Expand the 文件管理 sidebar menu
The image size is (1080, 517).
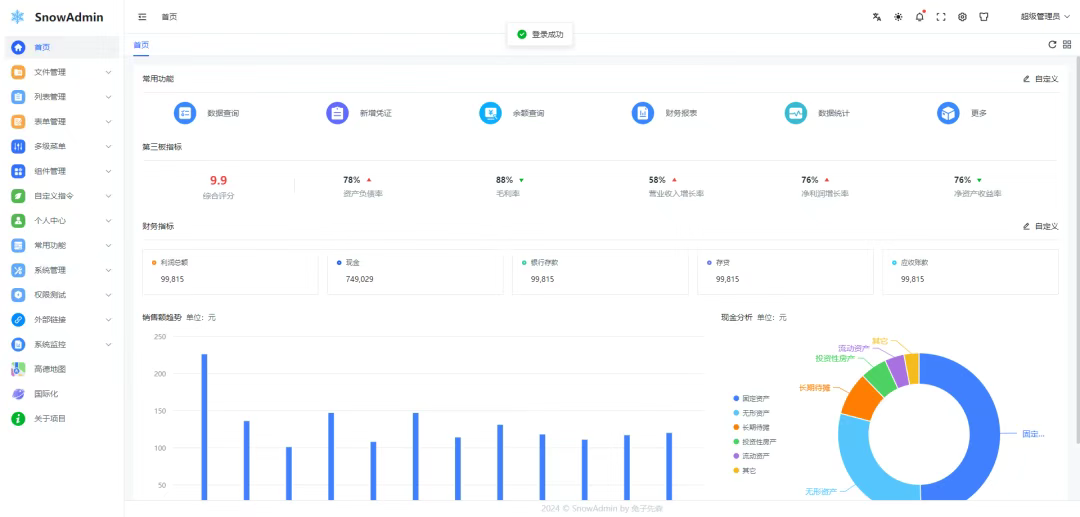62,72
